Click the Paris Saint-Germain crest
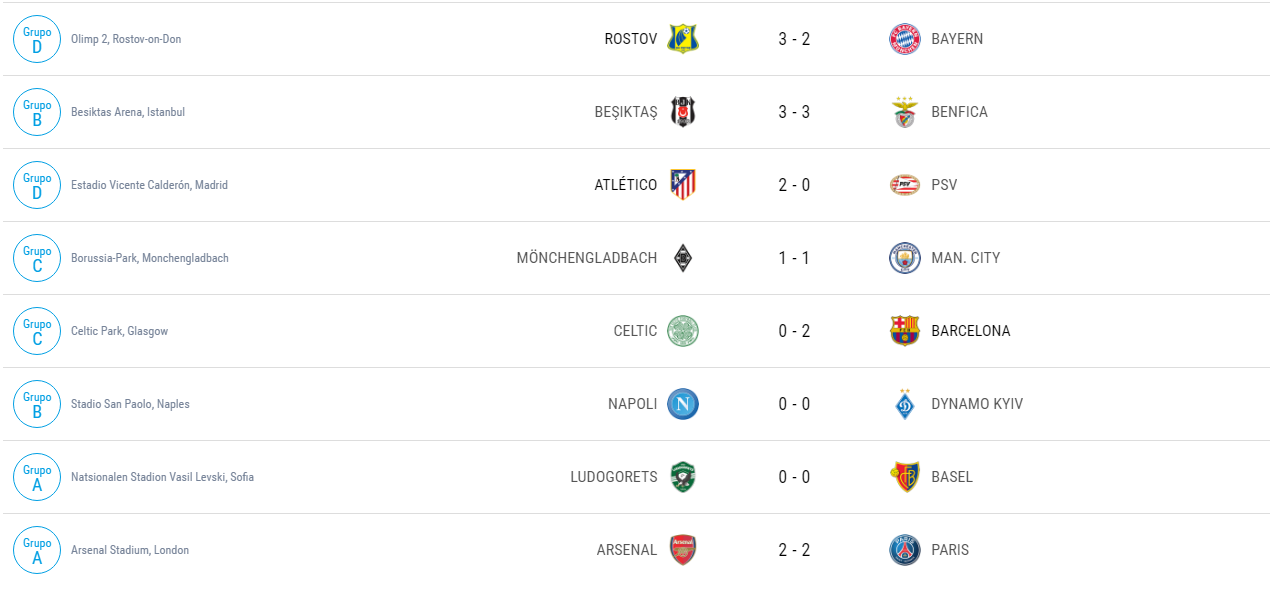This screenshot has width=1270, height=589. point(905,550)
